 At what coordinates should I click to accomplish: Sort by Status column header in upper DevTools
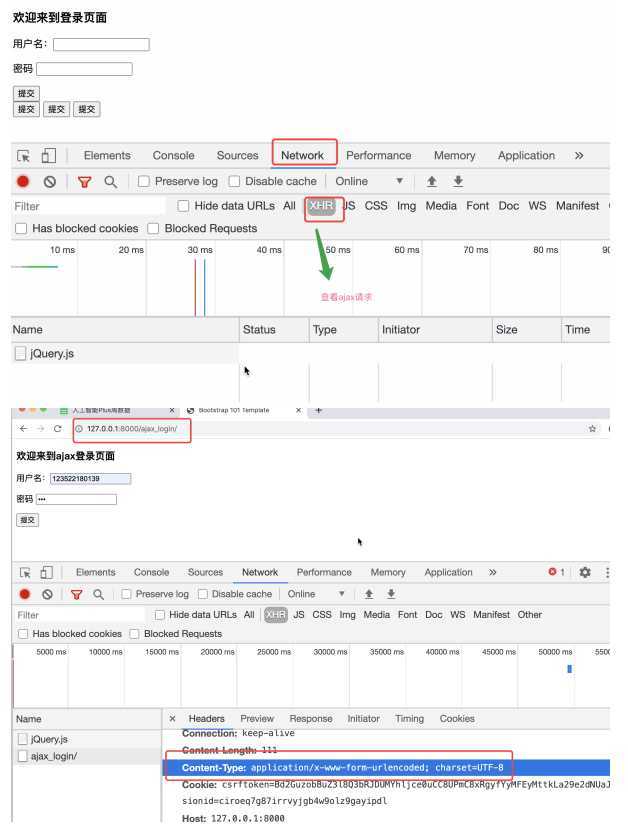(x=274, y=330)
